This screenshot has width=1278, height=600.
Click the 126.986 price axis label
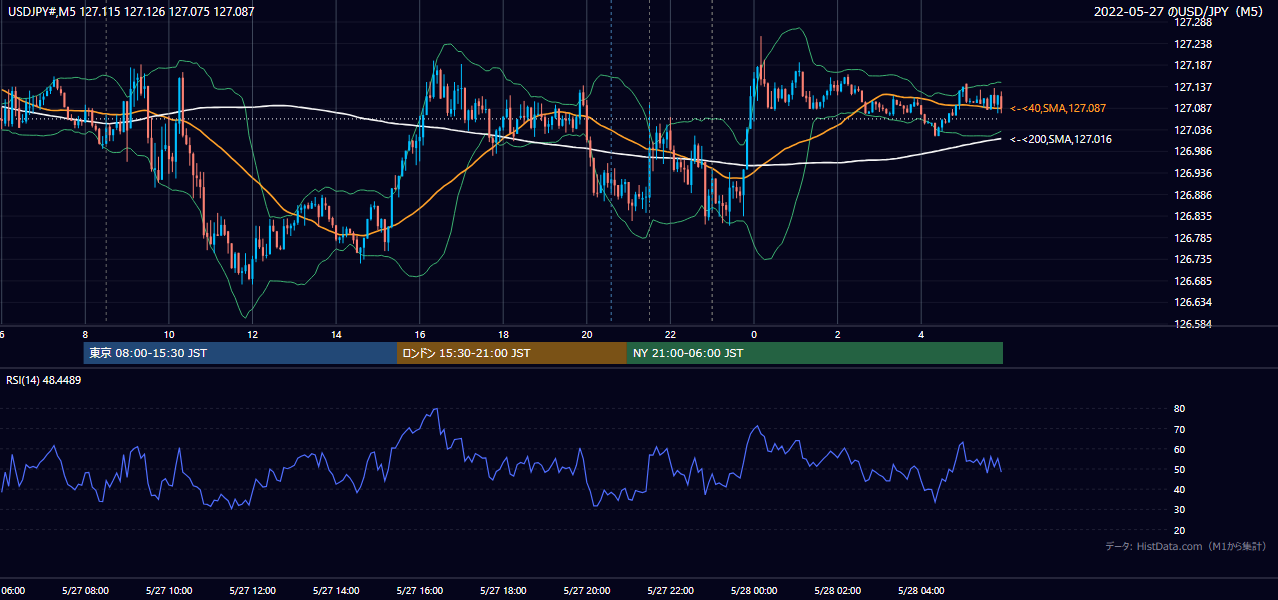[1193, 151]
